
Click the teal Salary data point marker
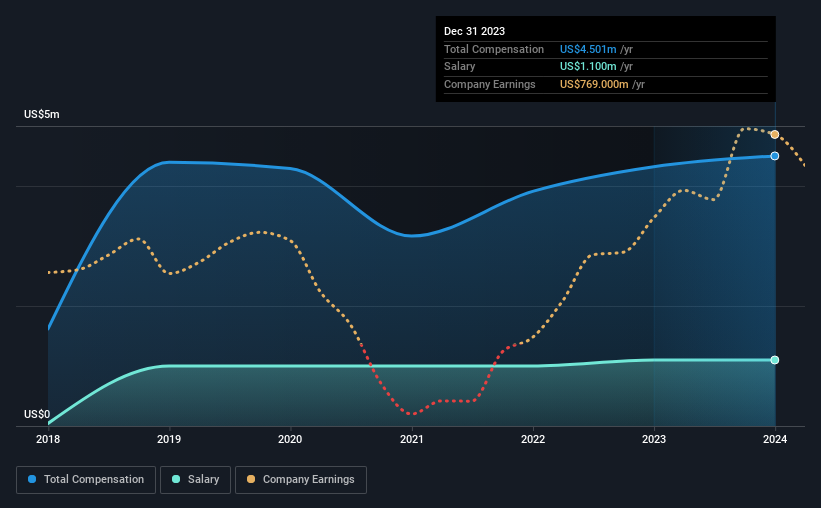pyautogui.click(x=774, y=360)
